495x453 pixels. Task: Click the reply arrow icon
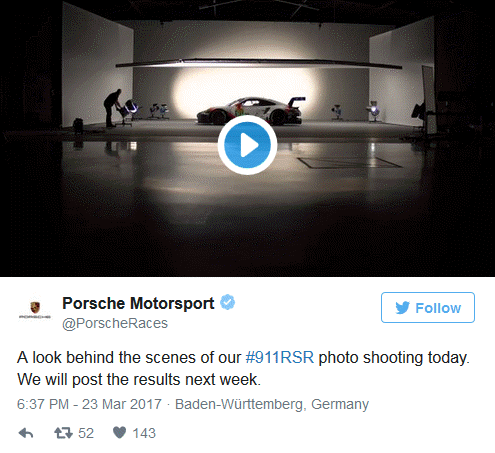[x=26, y=433]
